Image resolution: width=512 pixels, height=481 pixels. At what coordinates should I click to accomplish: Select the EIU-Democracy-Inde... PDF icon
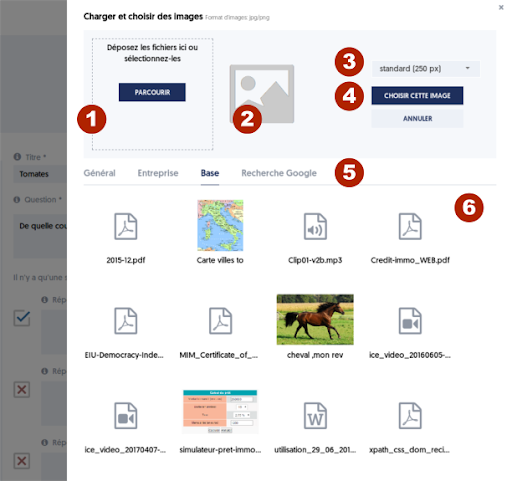126,321
